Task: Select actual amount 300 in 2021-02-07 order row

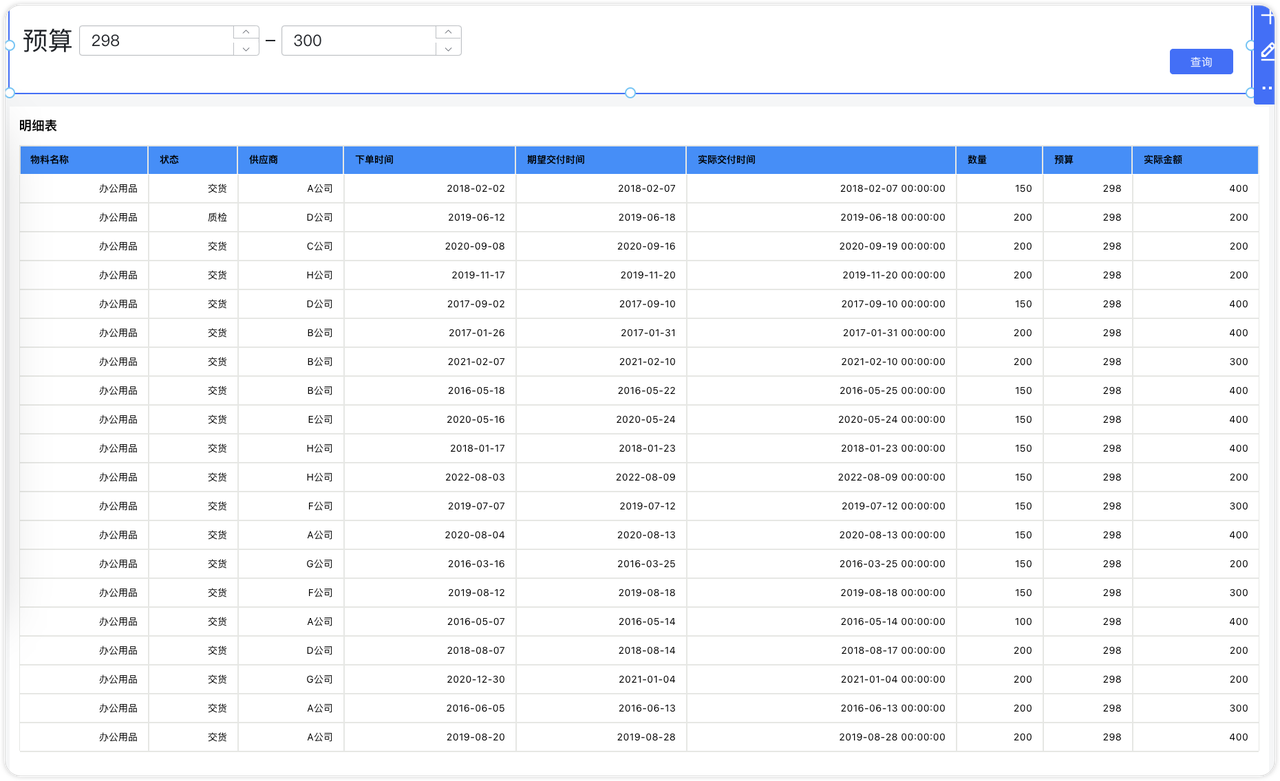Action: point(1195,362)
